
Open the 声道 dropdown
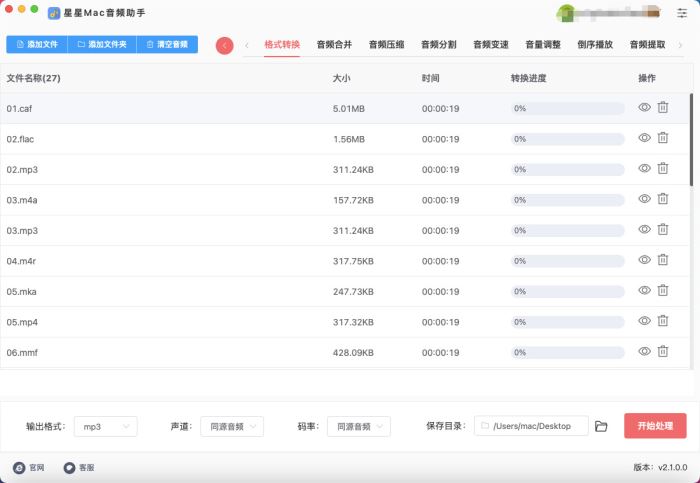tap(232, 426)
